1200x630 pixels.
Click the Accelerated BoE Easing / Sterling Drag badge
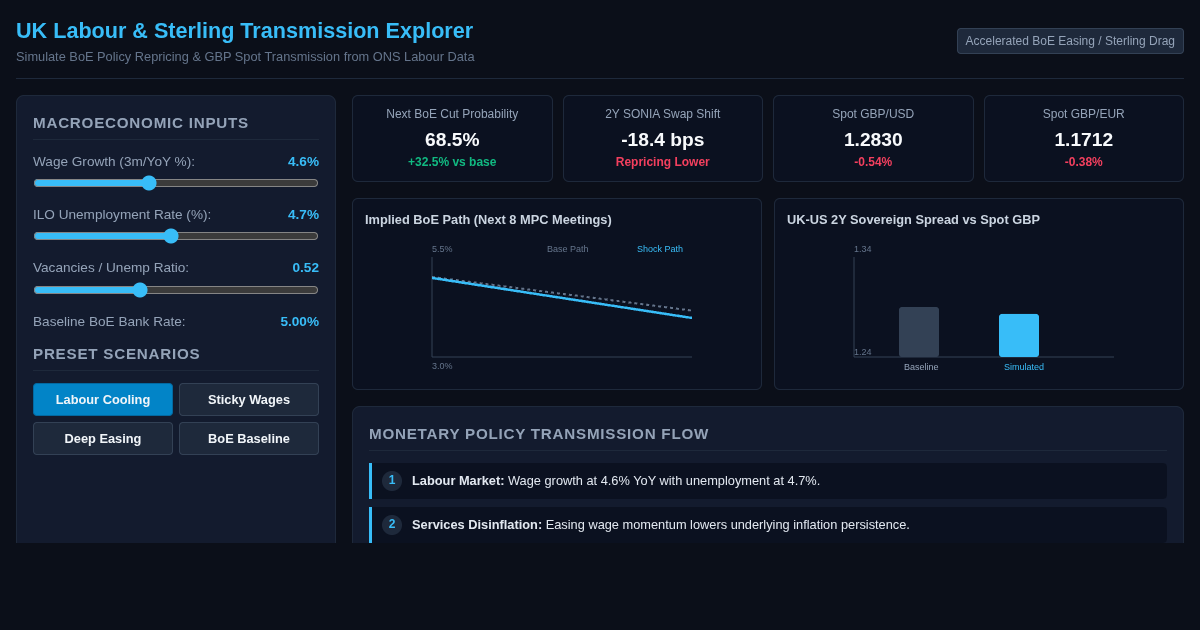[1070, 41]
